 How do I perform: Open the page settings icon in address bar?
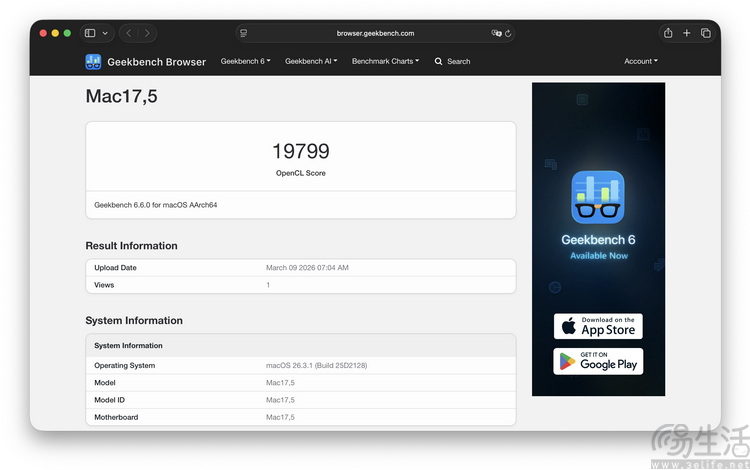[243, 33]
